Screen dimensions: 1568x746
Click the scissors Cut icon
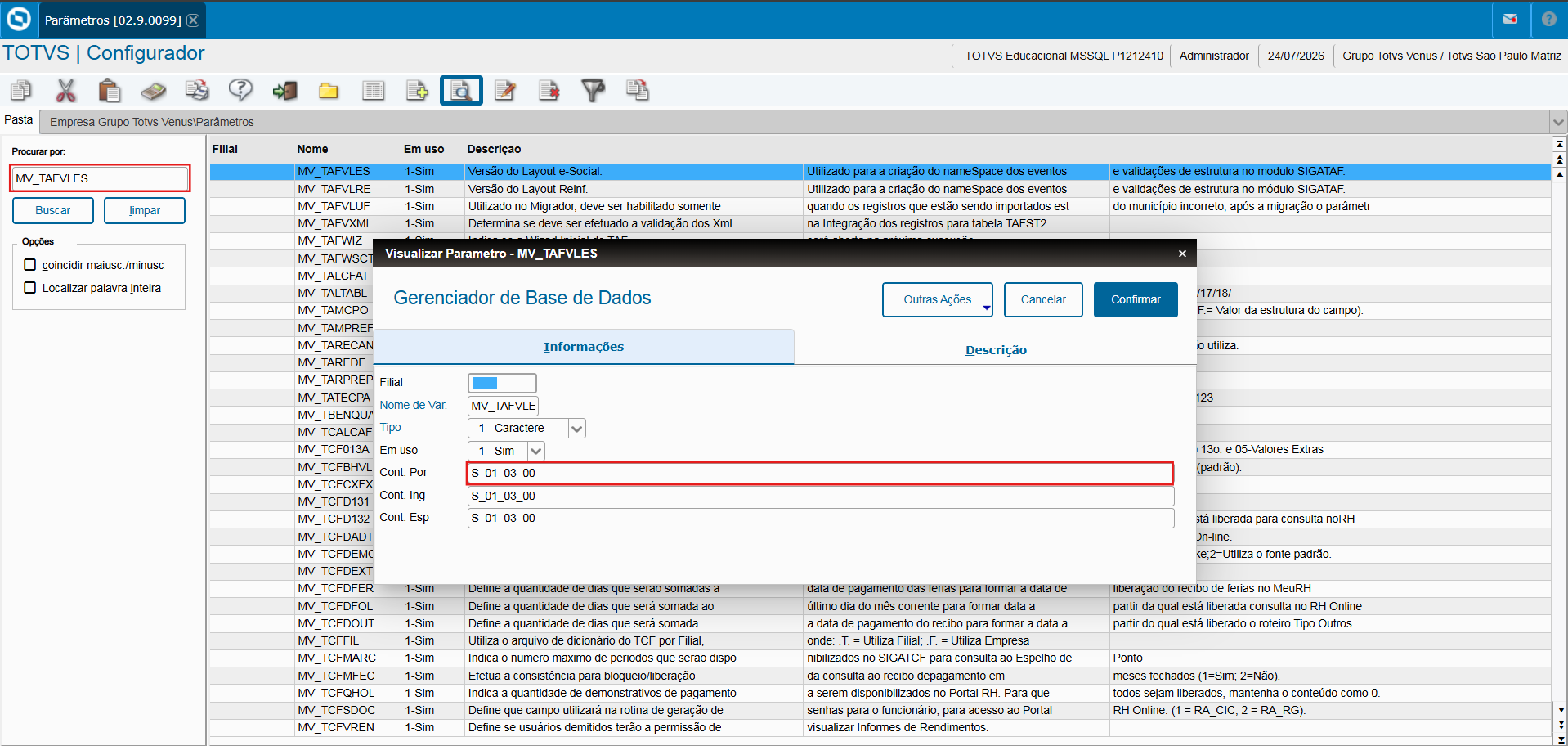click(65, 90)
